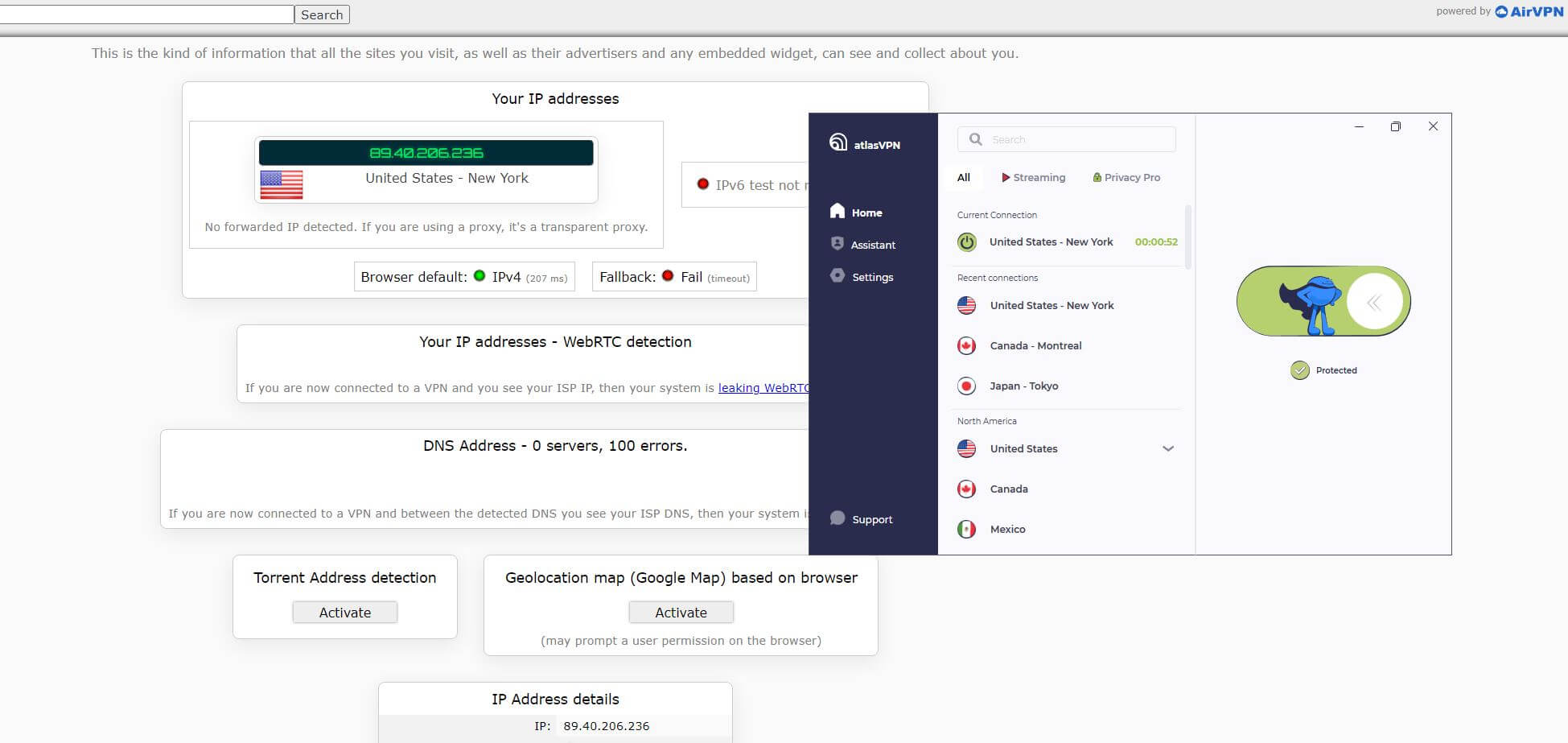Open the Assistant section in atlasVPN
This screenshot has width=1568, height=743.
click(x=862, y=244)
